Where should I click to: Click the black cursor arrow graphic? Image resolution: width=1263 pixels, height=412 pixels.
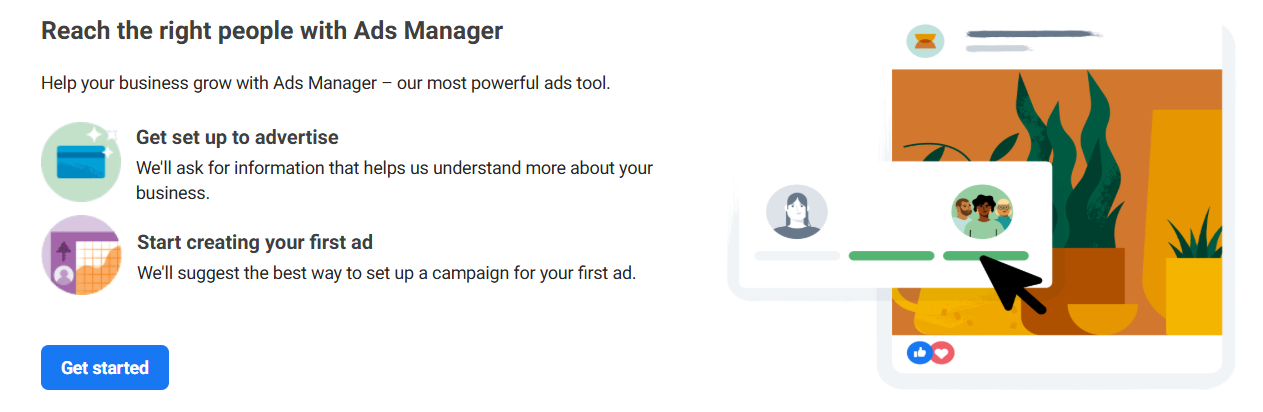(1012, 284)
